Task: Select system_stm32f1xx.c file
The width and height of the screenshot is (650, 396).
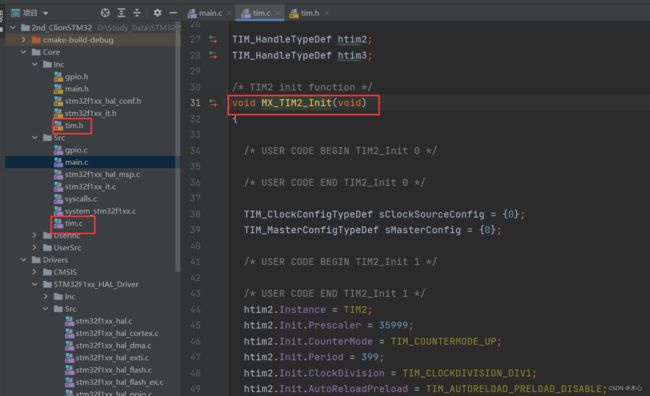Action: point(95,211)
